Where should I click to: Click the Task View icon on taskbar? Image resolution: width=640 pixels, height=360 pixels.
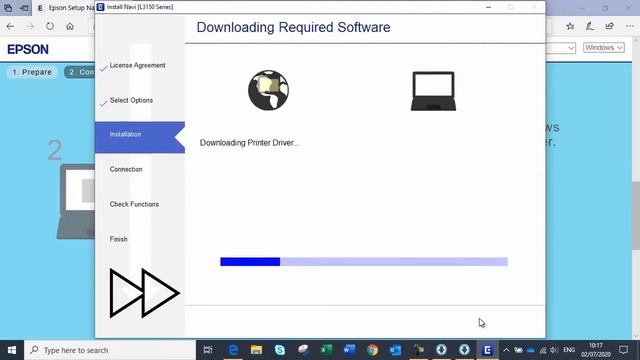pyautogui.click(x=208, y=350)
